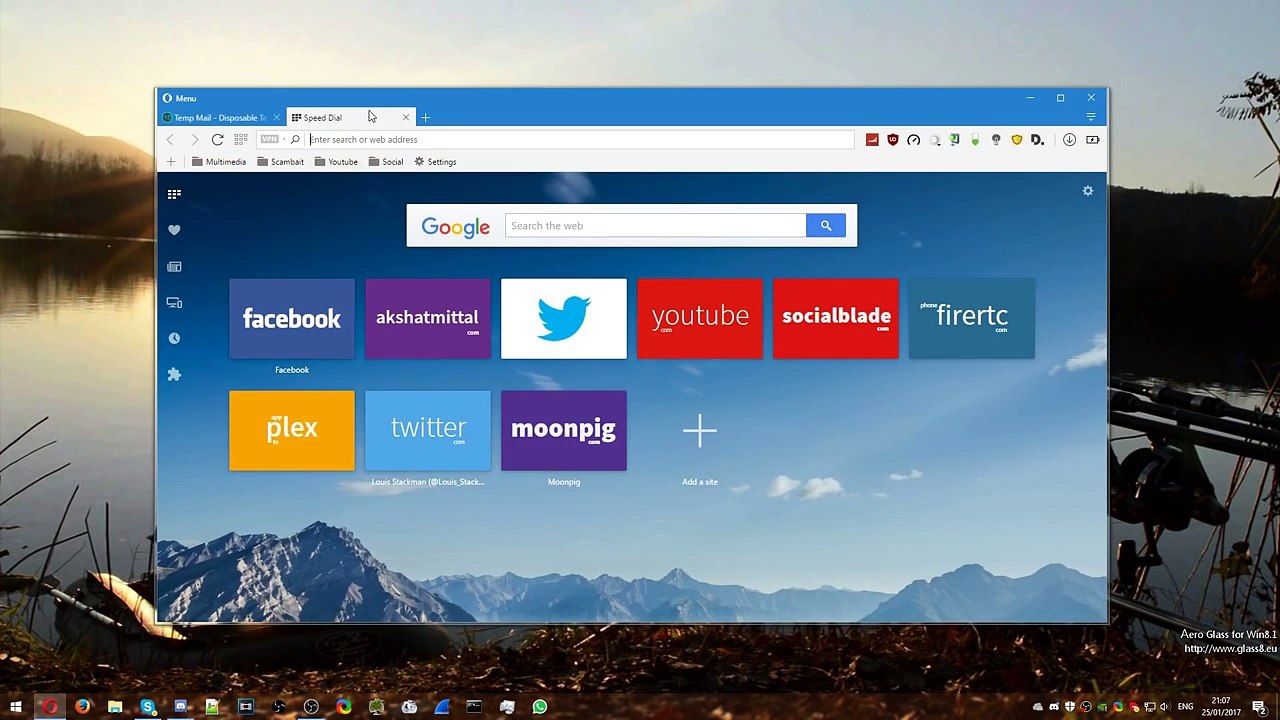Open Extensions puzzle icon in sidebar
Image resolution: width=1280 pixels, height=720 pixels.
(174, 374)
